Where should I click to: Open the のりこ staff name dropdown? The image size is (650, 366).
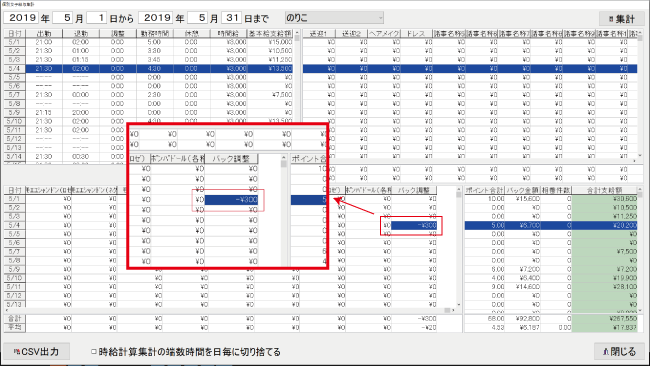tap(334, 18)
